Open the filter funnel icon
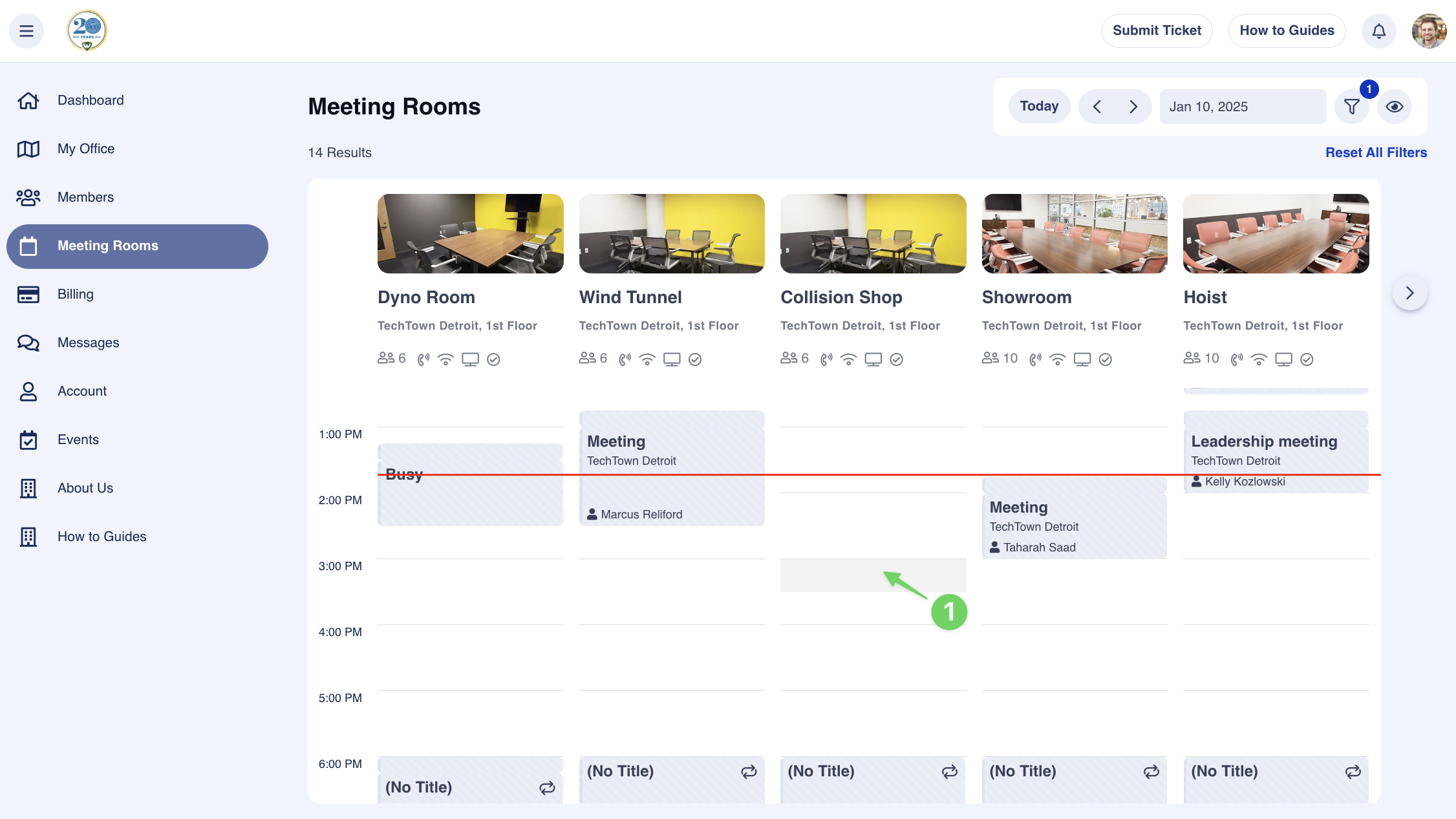Image resolution: width=1456 pixels, height=819 pixels. click(x=1351, y=107)
